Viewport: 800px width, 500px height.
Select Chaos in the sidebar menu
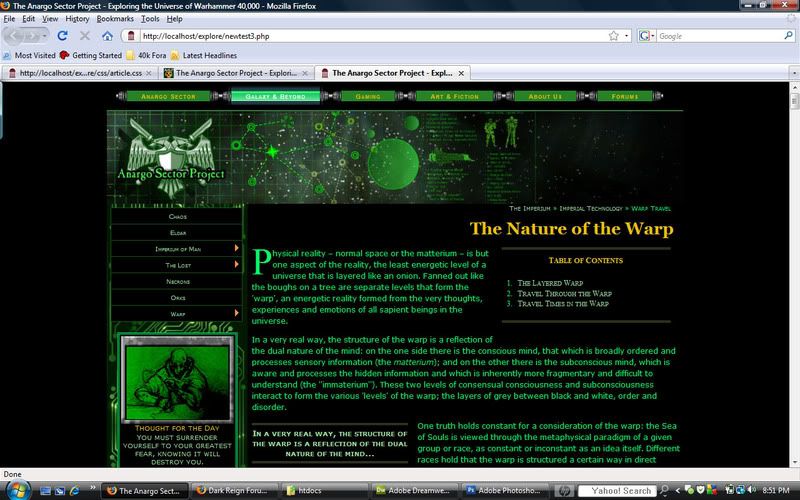coord(178,216)
